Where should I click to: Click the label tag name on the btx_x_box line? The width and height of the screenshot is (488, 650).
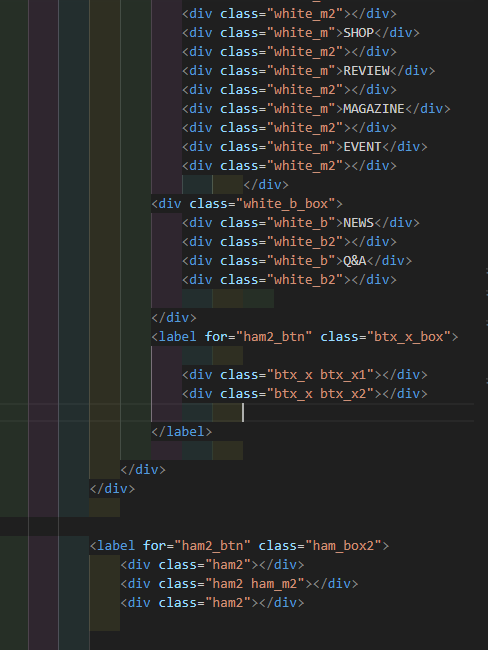click(177, 337)
